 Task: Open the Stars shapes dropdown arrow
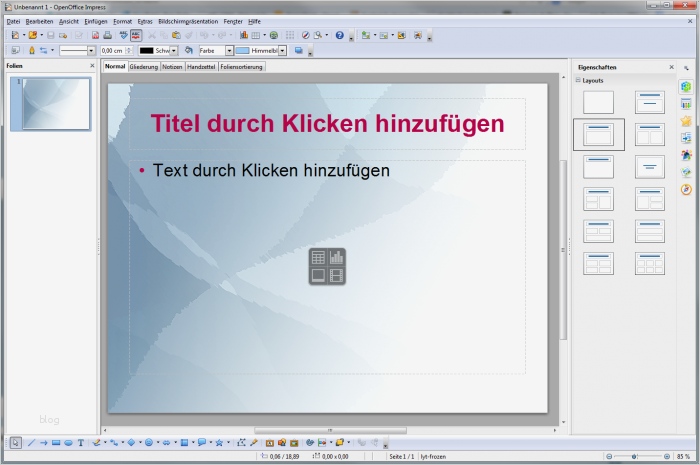pyautogui.click(x=228, y=443)
